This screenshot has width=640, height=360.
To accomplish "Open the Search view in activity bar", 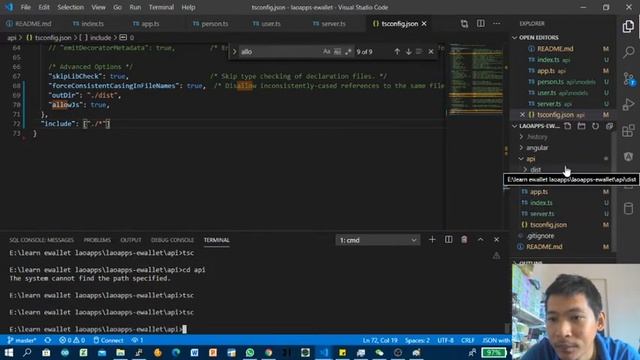I will (x=629, y=52).
